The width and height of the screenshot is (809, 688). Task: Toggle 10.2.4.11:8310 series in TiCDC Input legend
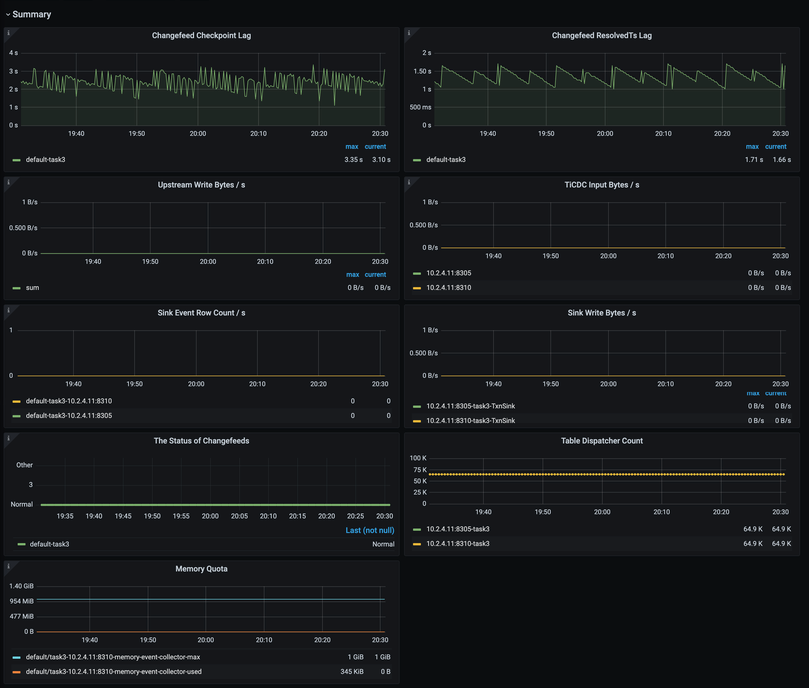[x=448, y=288]
